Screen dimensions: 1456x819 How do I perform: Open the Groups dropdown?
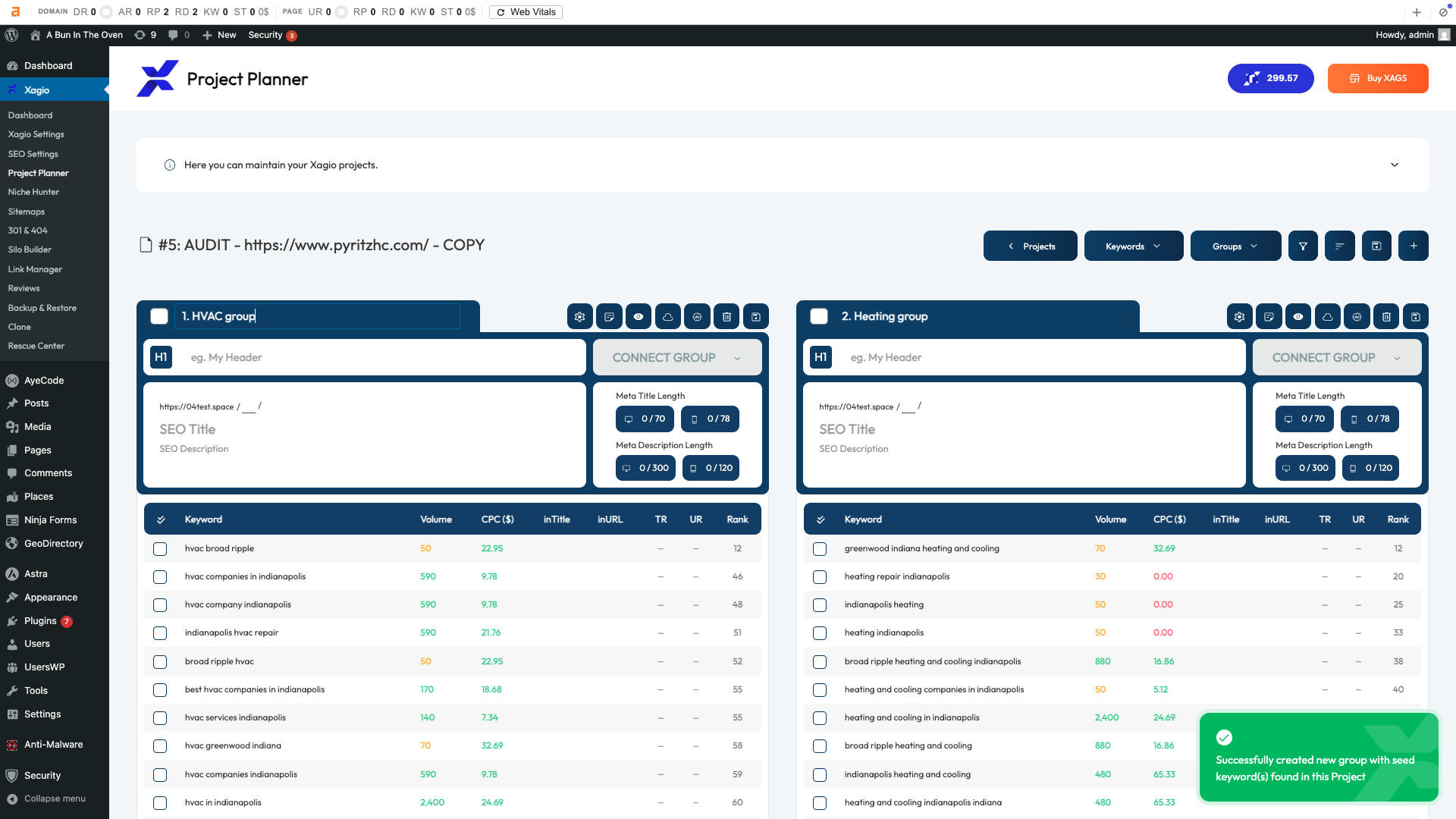pos(1236,246)
